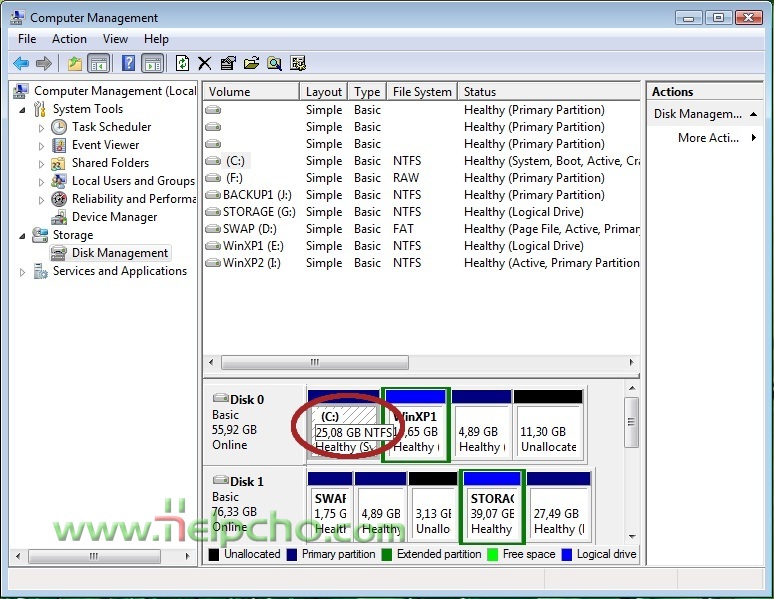Click the Refresh toolbar icon

(182, 63)
